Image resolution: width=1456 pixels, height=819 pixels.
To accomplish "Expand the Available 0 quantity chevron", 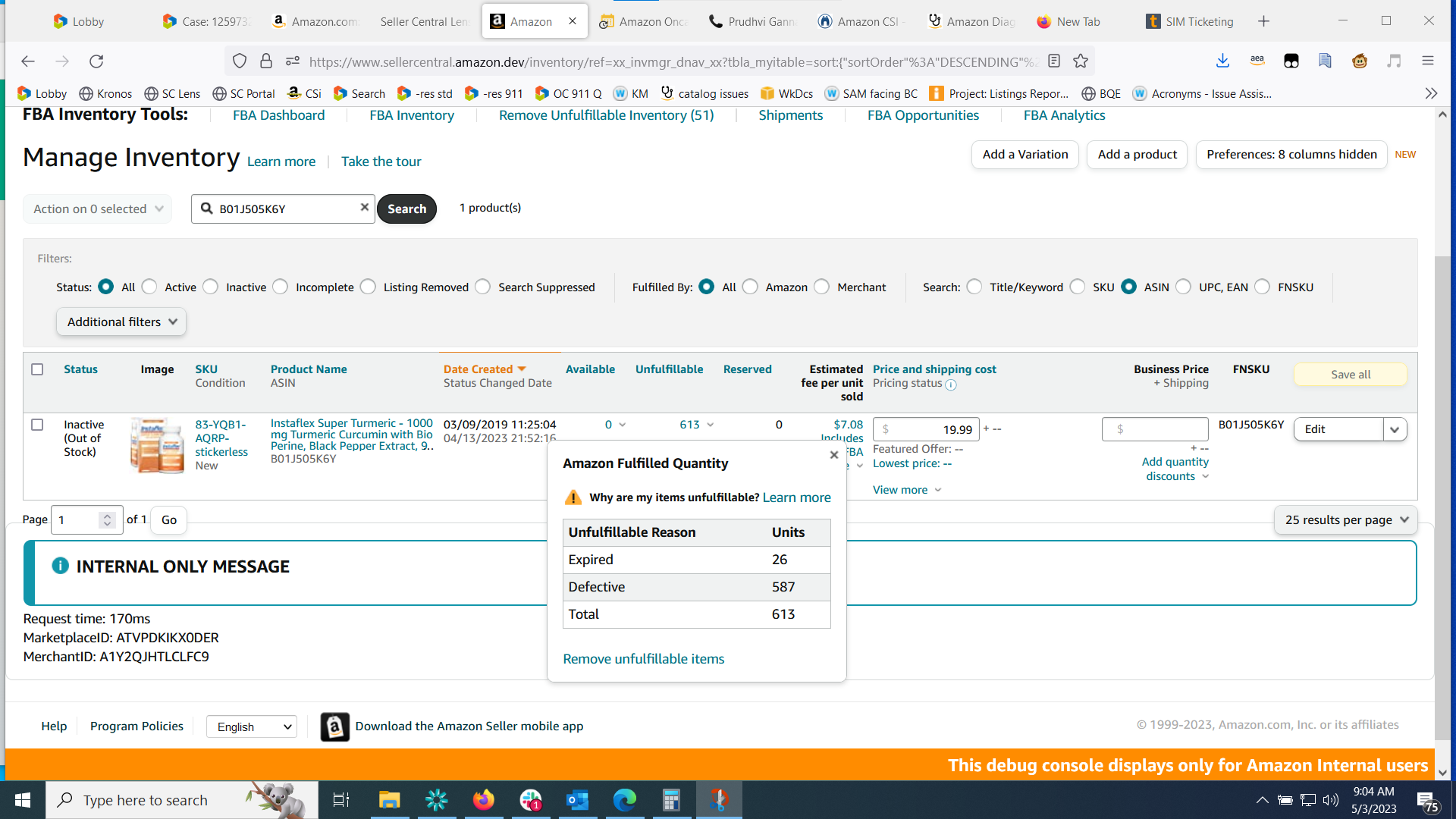I will pyautogui.click(x=623, y=425).
